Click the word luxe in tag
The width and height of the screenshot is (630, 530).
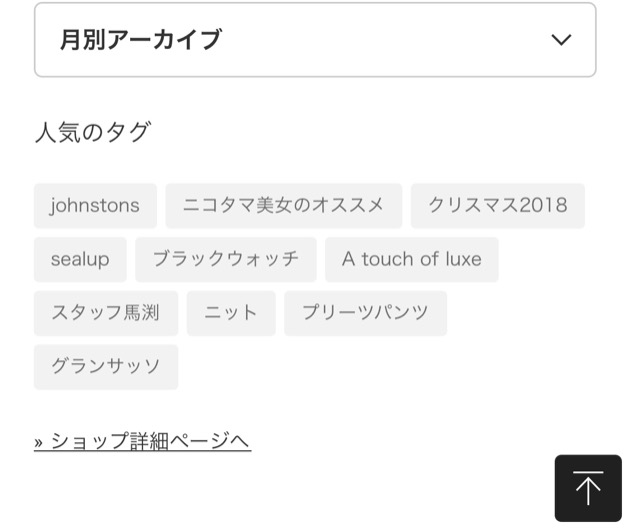(x=464, y=259)
